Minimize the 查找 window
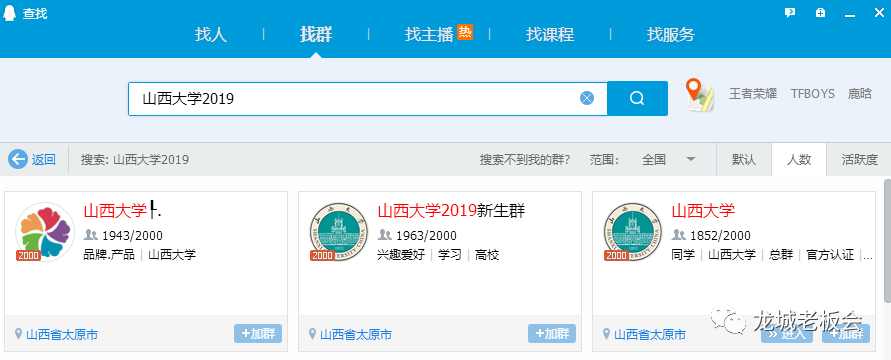Screen dimensions: 891x360 [x=850, y=14]
